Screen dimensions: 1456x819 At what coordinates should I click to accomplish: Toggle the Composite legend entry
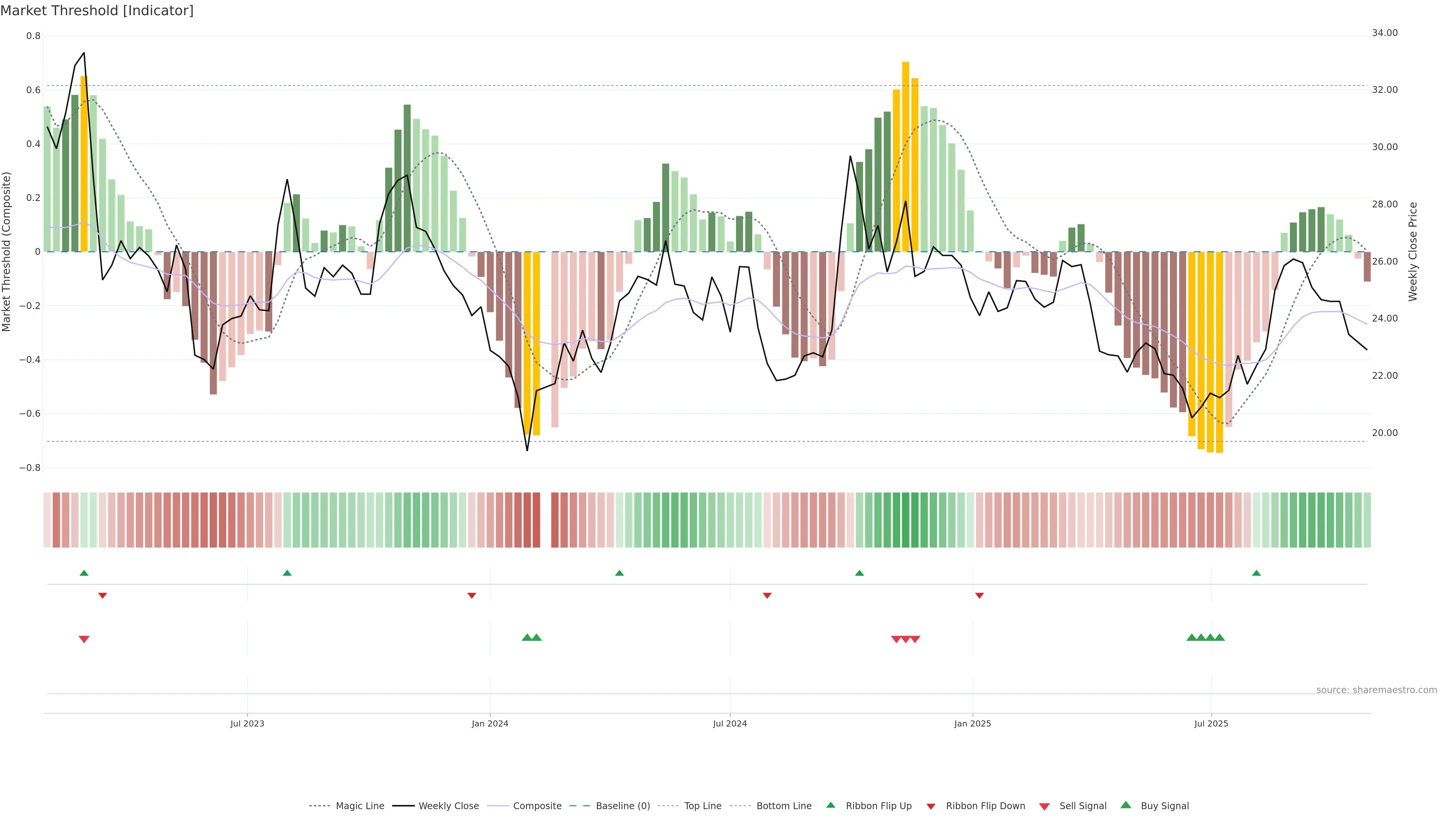pos(537,806)
